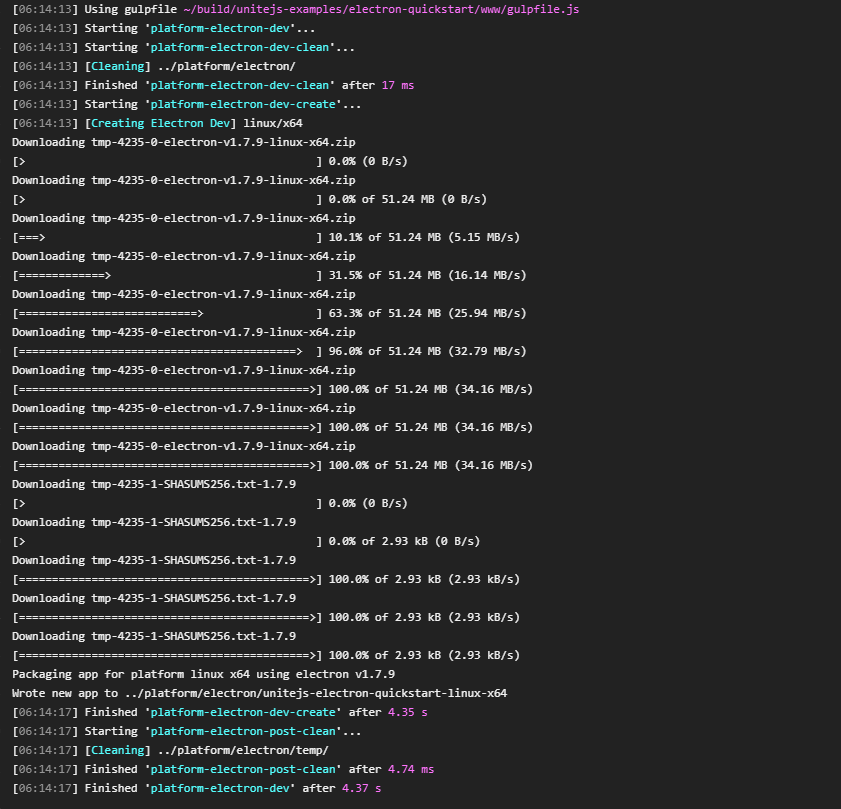Click the 'platform-electron-dev-clean' task name in its Starting line
841x809 pixels.
242,47
